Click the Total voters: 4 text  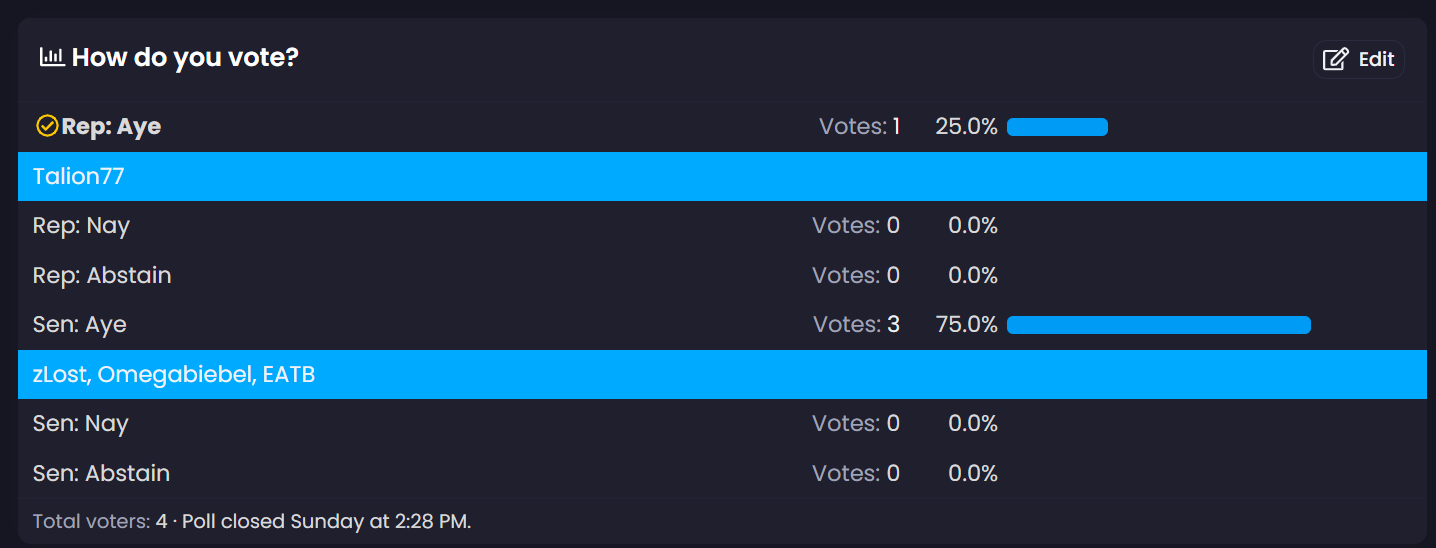[99, 522]
